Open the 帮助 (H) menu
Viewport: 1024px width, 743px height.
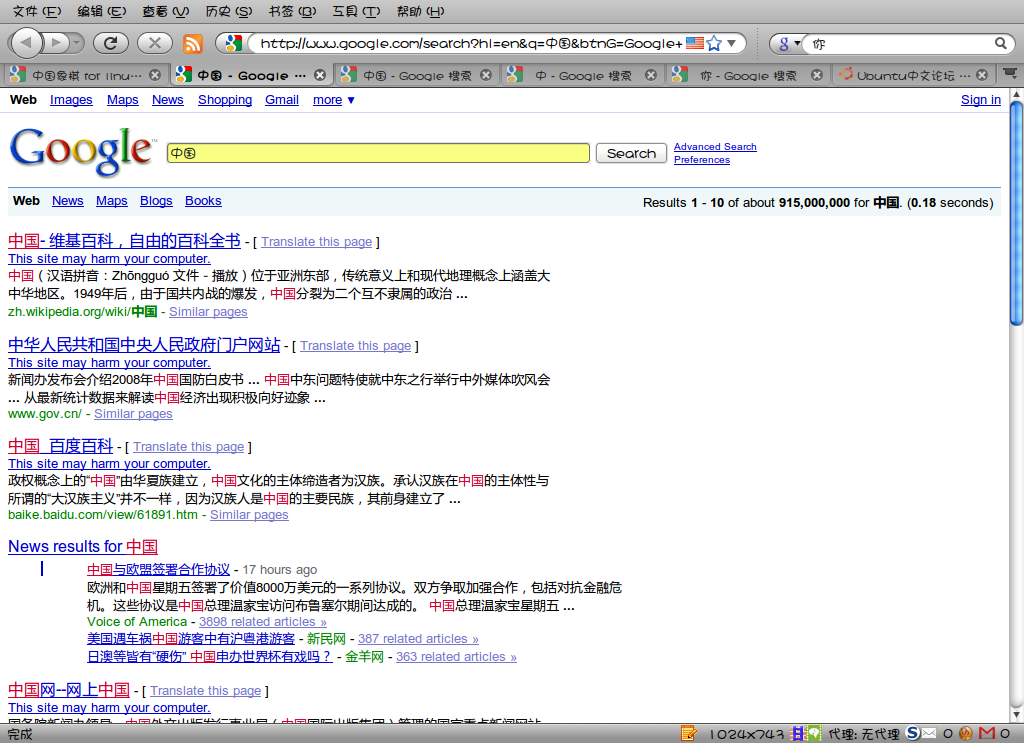tap(420, 11)
